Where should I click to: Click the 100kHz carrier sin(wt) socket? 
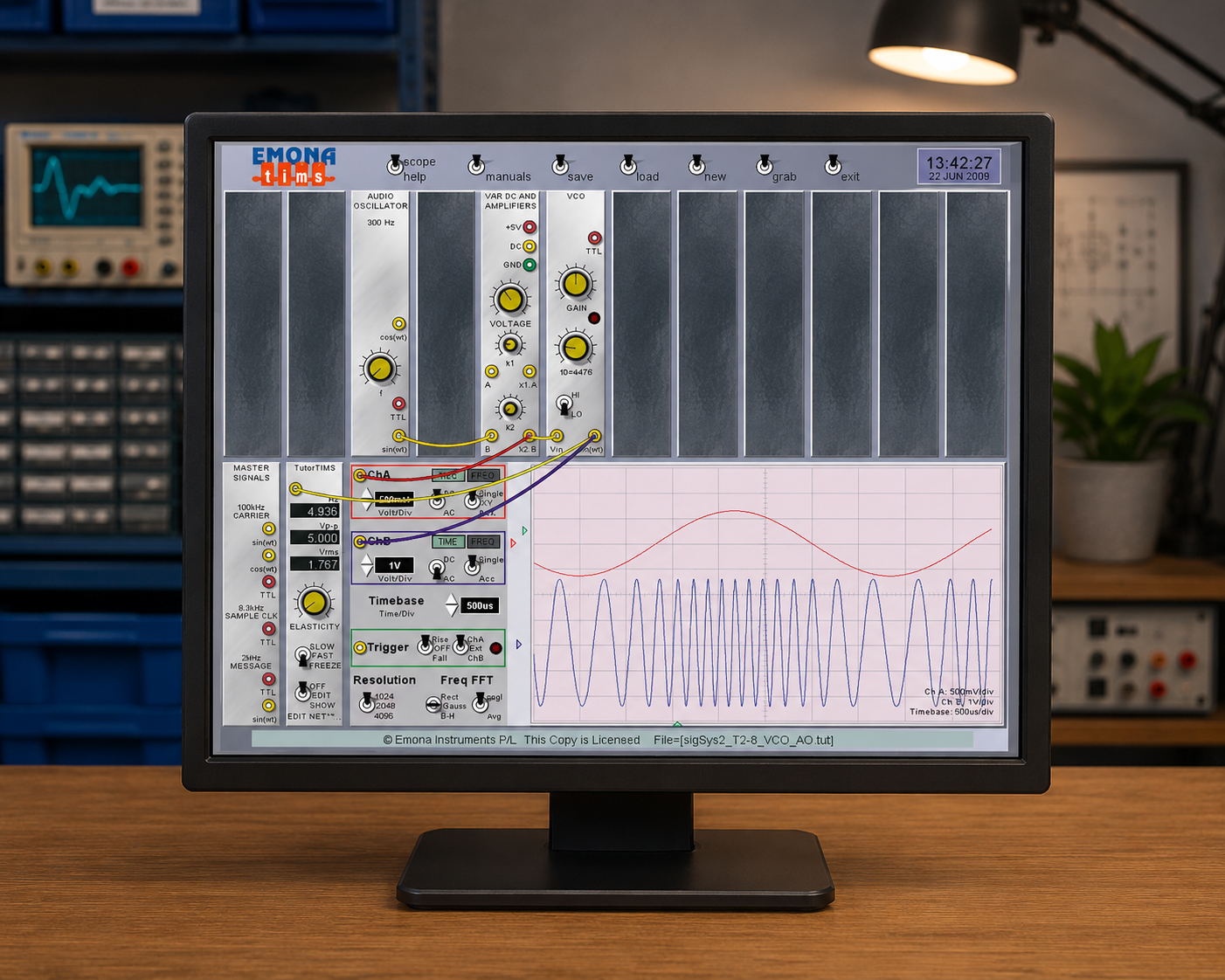pos(269,529)
